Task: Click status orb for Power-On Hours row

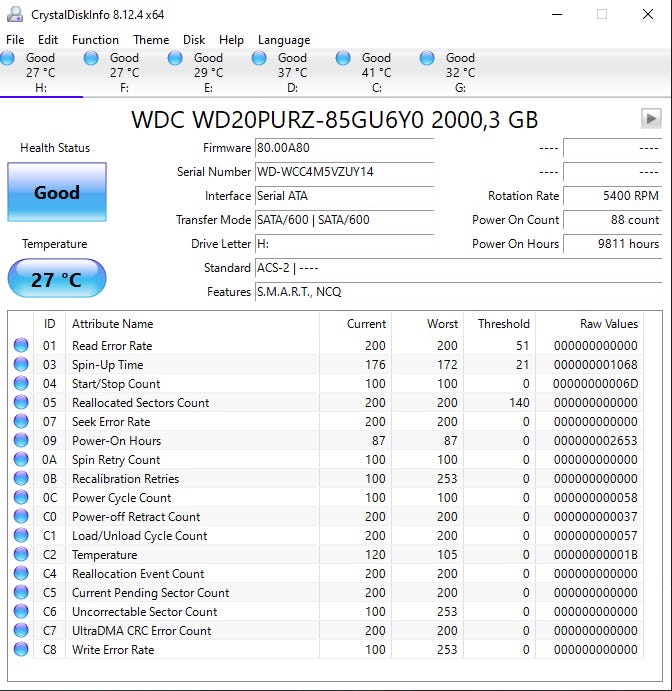Action: (21, 440)
